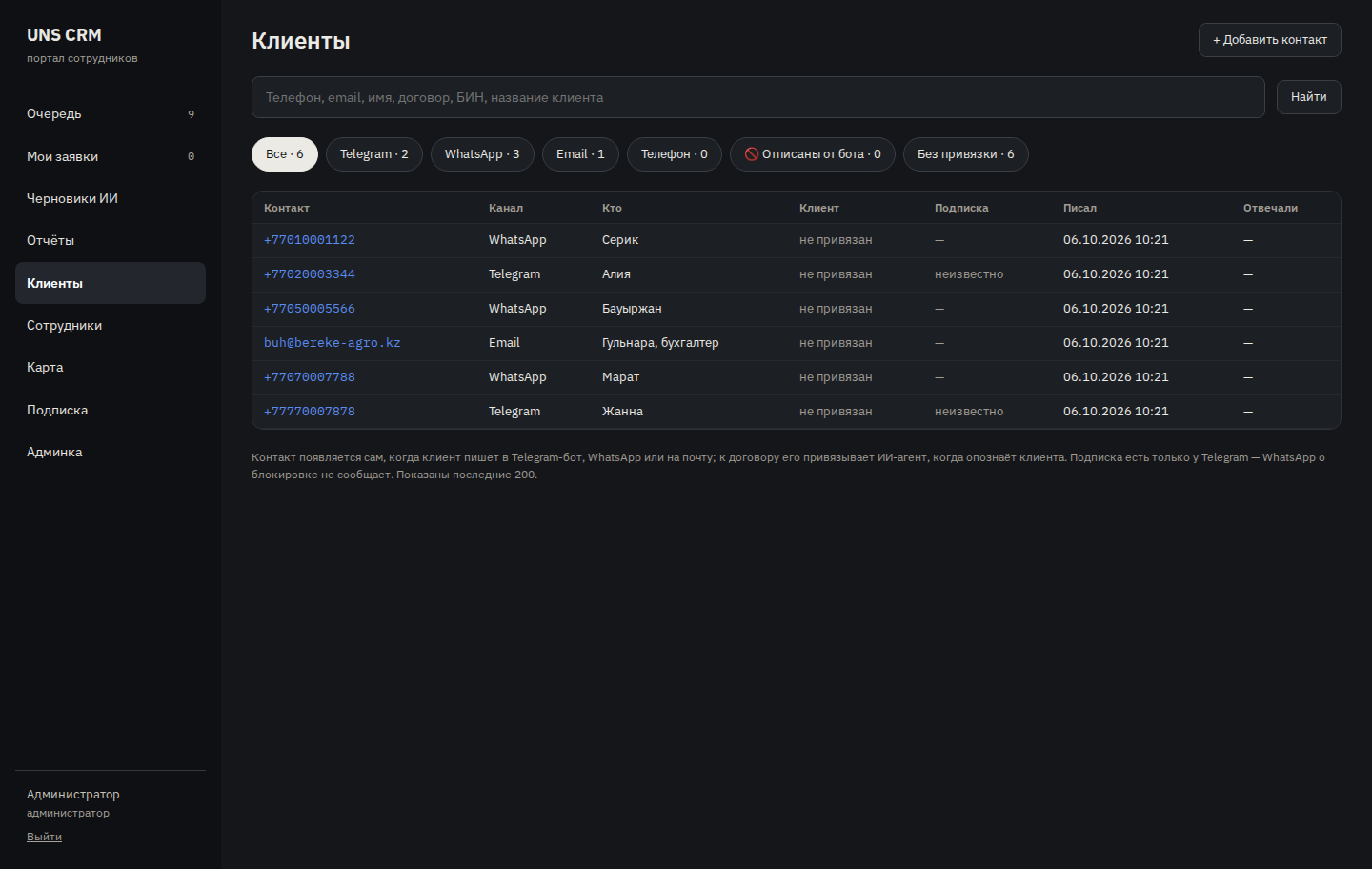This screenshot has width=1372, height=869.
Task: Open Черновики ИИ in sidebar
Action: click(111, 198)
